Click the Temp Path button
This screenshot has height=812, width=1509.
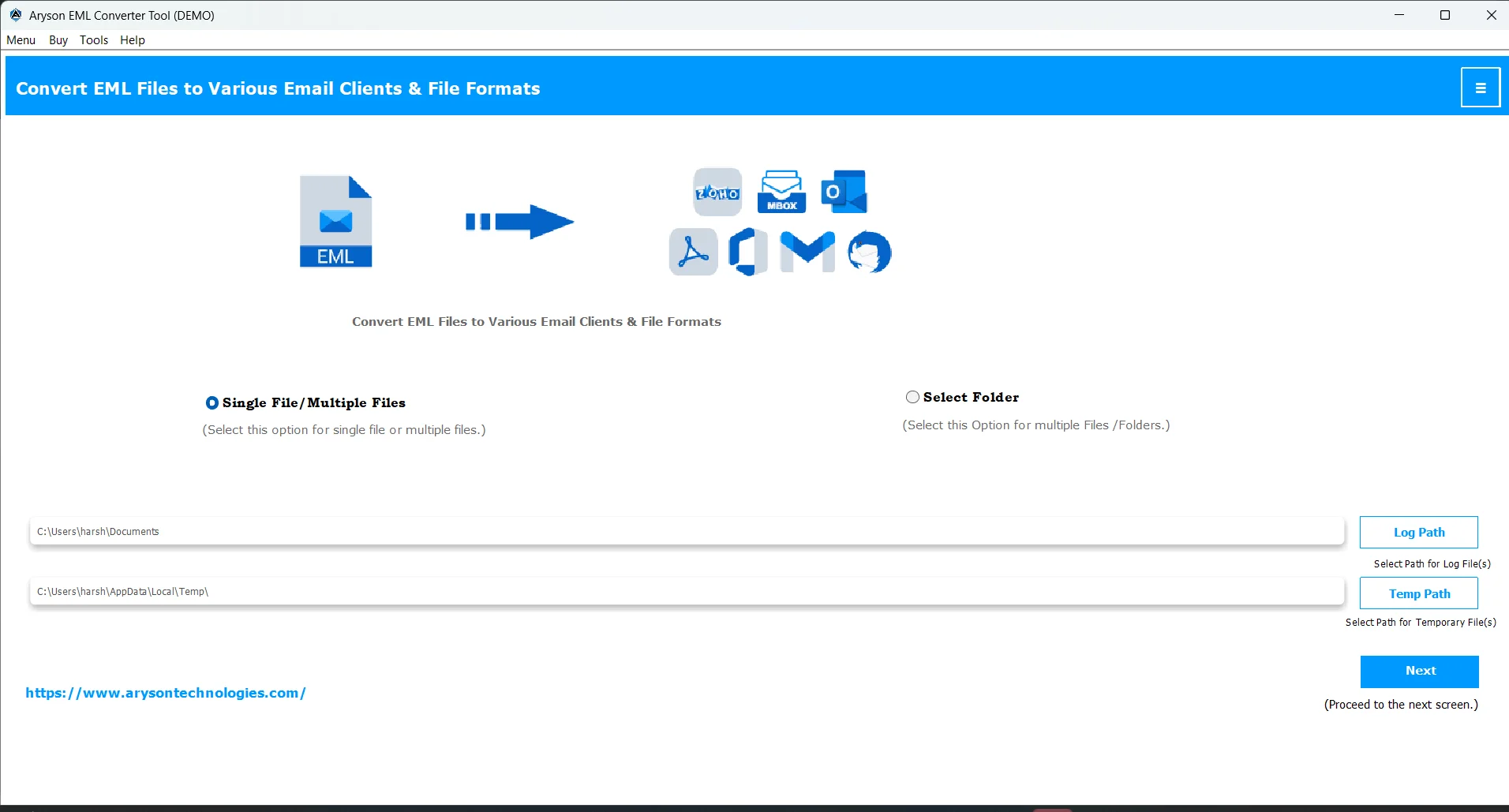click(1419, 593)
